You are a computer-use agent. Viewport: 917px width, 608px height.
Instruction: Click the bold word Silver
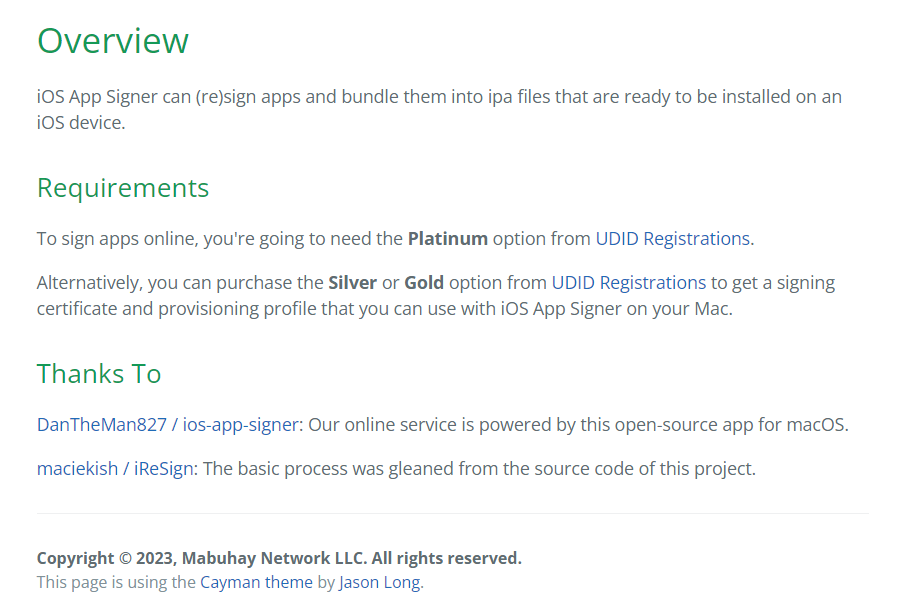coord(352,283)
